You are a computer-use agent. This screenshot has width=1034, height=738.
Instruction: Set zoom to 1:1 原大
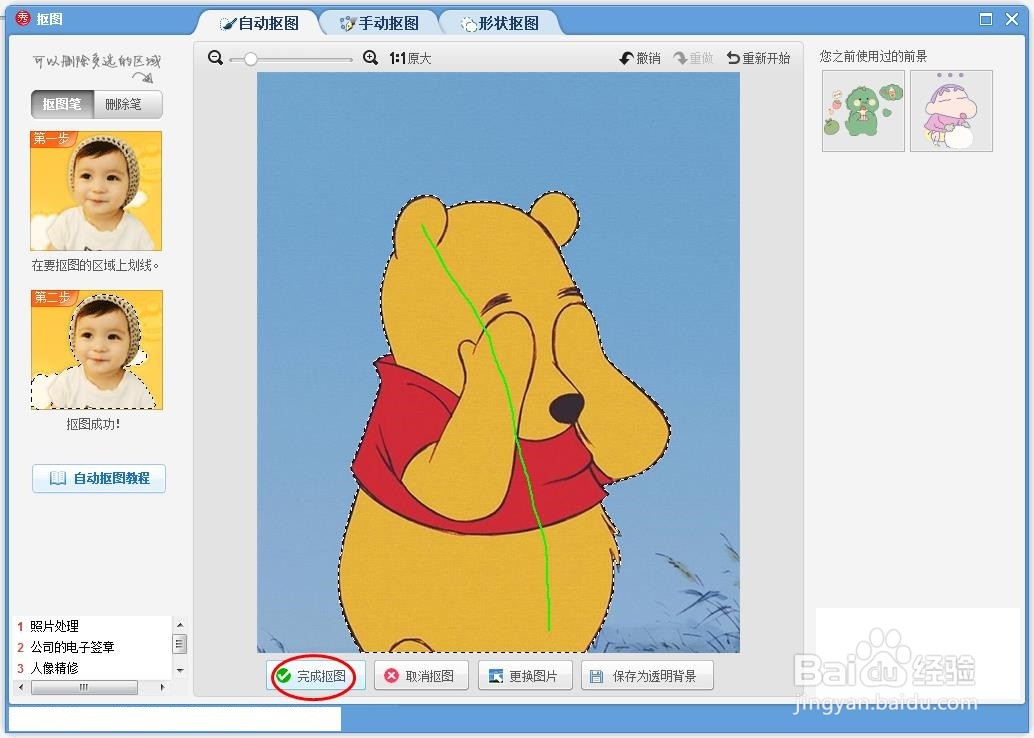click(x=410, y=59)
